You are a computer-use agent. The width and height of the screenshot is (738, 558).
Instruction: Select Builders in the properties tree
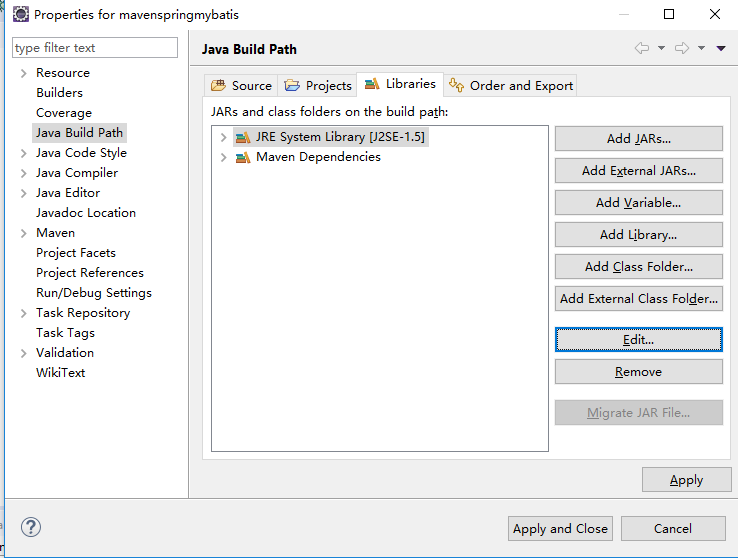pyautogui.click(x=59, y=93)
